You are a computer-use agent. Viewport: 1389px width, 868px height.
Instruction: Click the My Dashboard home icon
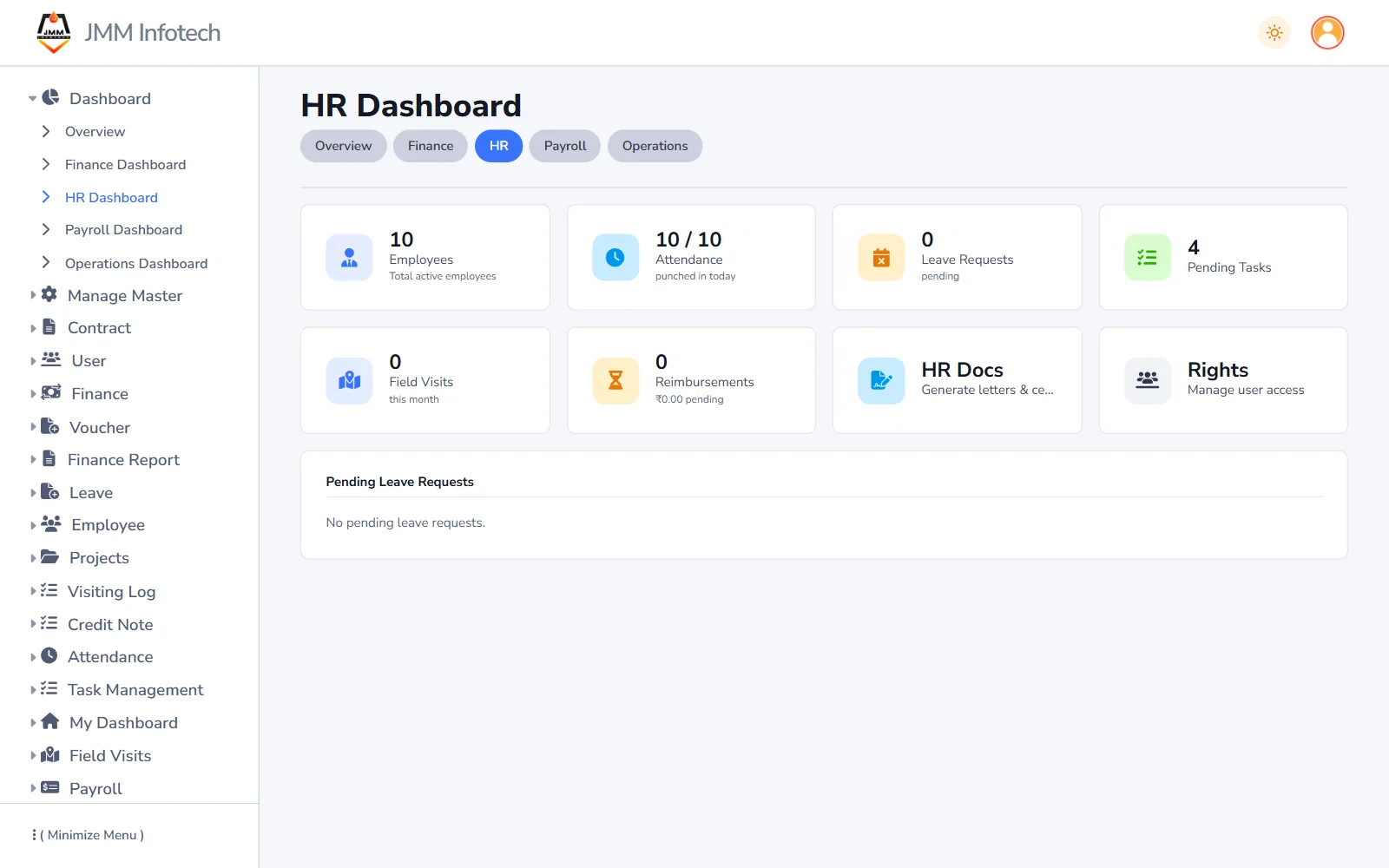(50, 721)
